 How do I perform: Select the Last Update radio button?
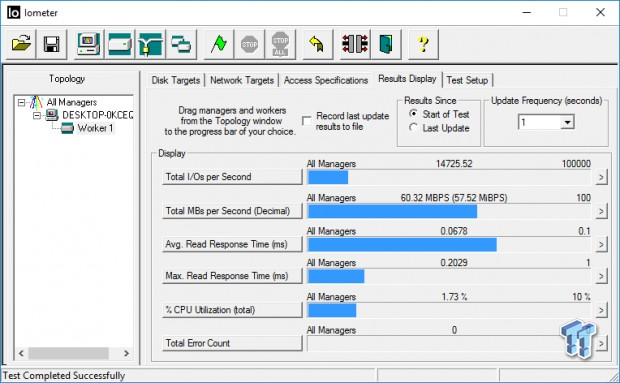coord(413,128)
